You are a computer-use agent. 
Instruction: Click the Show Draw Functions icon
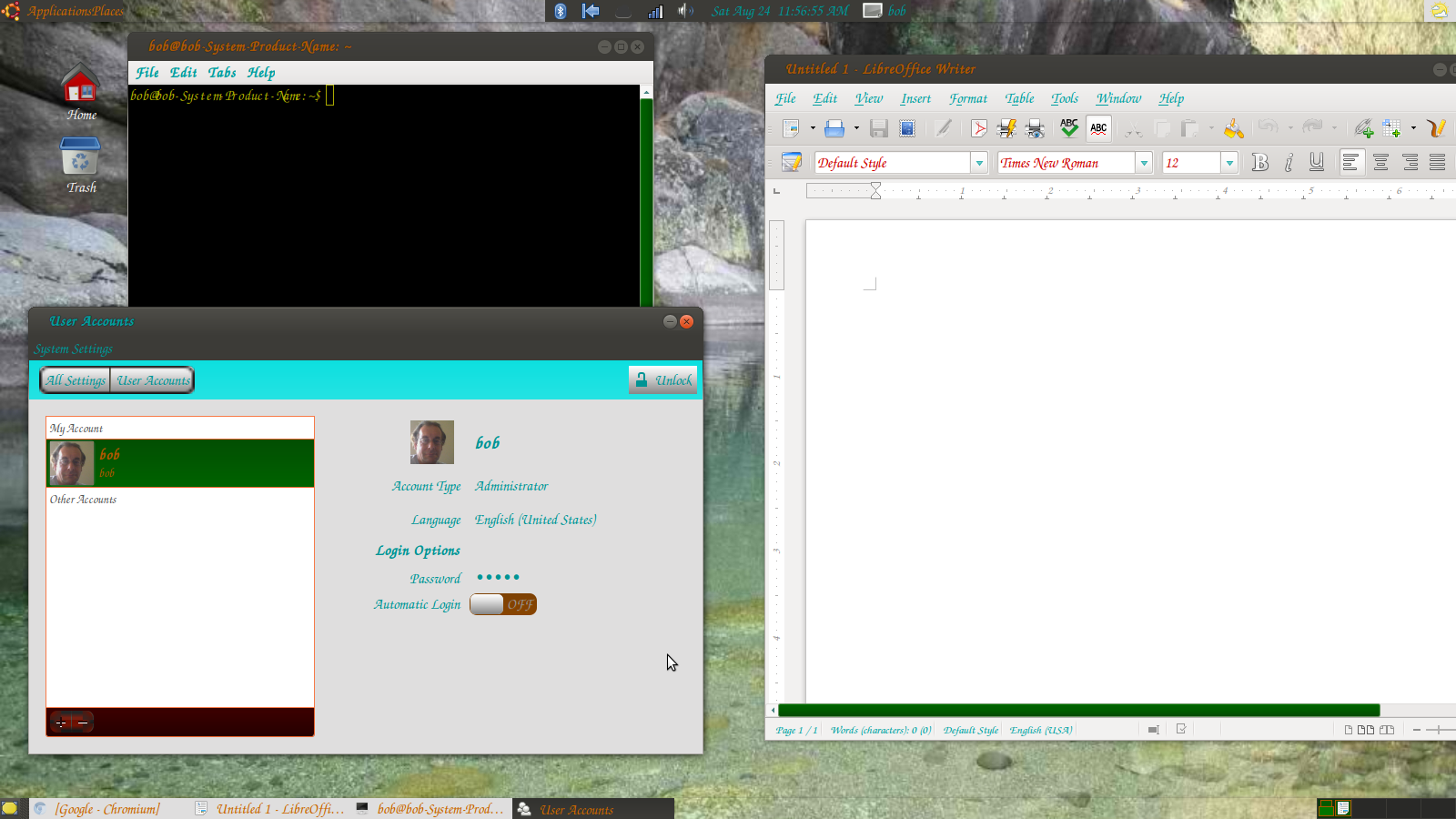click(1436, 128)
